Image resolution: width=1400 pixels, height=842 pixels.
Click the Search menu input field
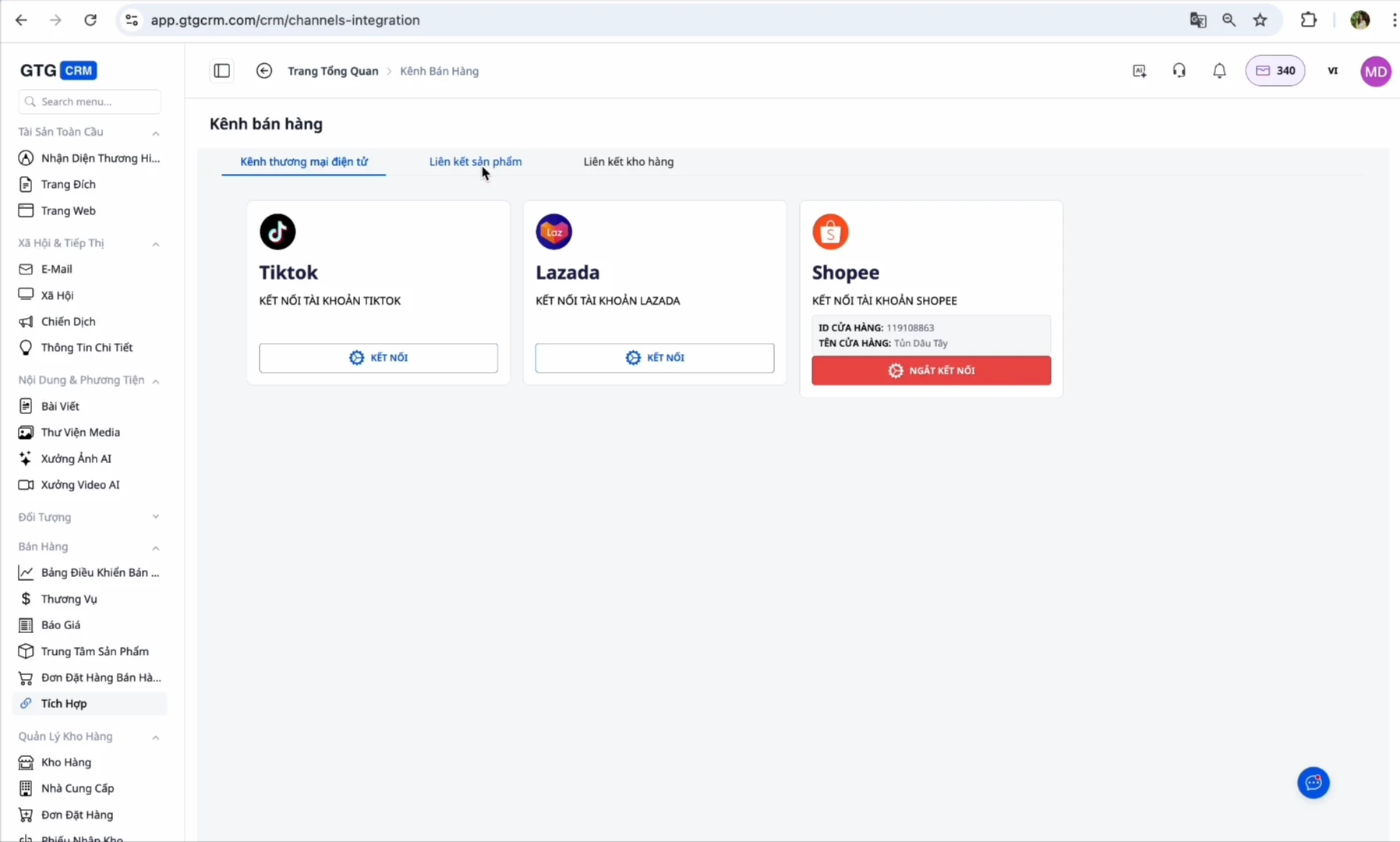(x=90, y=101)
